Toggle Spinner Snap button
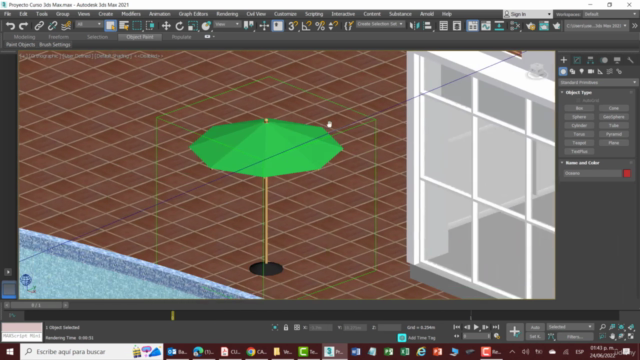The height and width of the screenshot is (360, 640). click(x=333, y=26)
